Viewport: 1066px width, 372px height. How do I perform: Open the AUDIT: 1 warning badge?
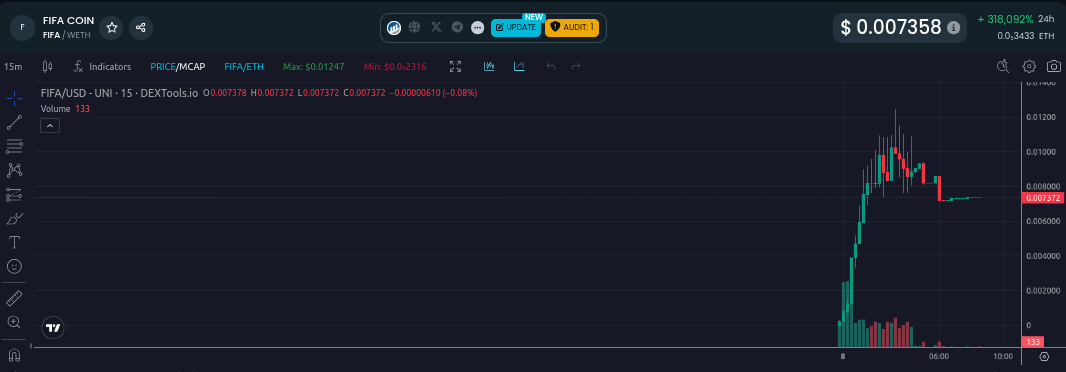pyautogui.click(x=572, y=28)
